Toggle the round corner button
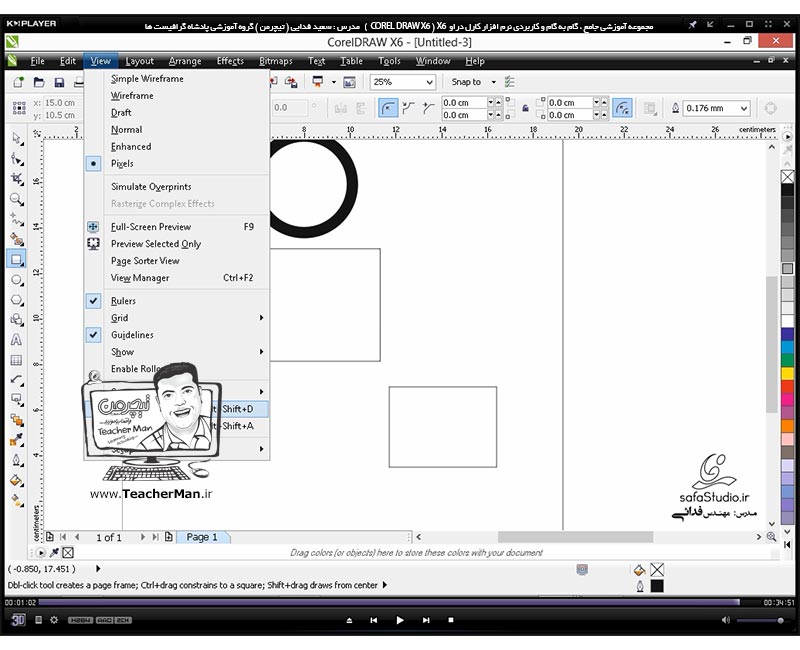Viewport: 800px width, 650px height. click(388, 108)
